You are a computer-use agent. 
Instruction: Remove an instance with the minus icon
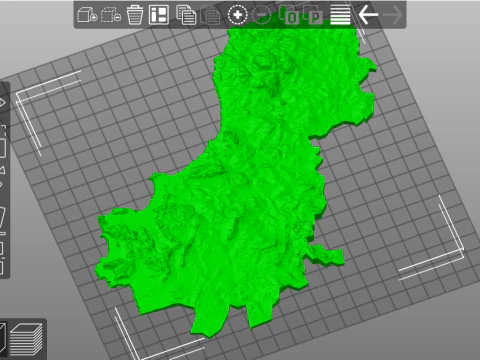(261, 15)
